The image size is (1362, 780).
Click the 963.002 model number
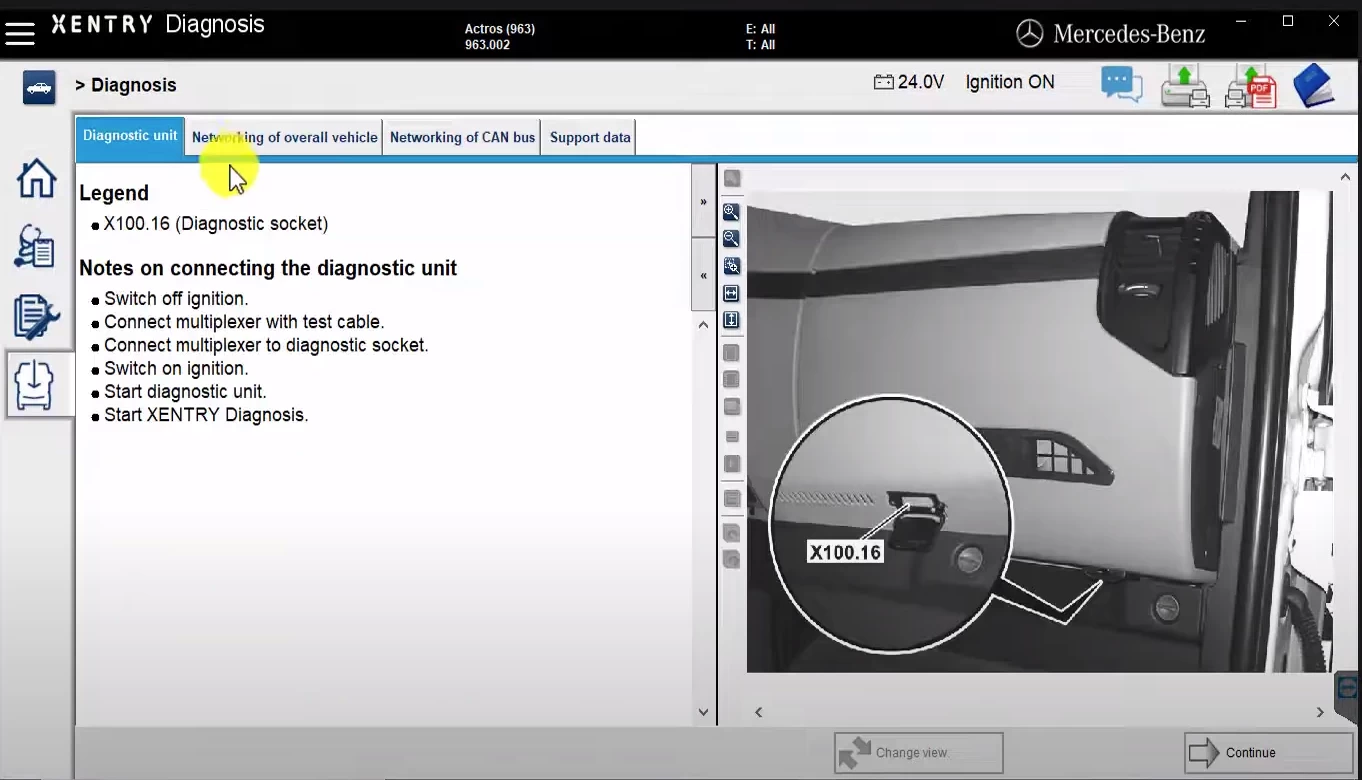pos(487,45)
